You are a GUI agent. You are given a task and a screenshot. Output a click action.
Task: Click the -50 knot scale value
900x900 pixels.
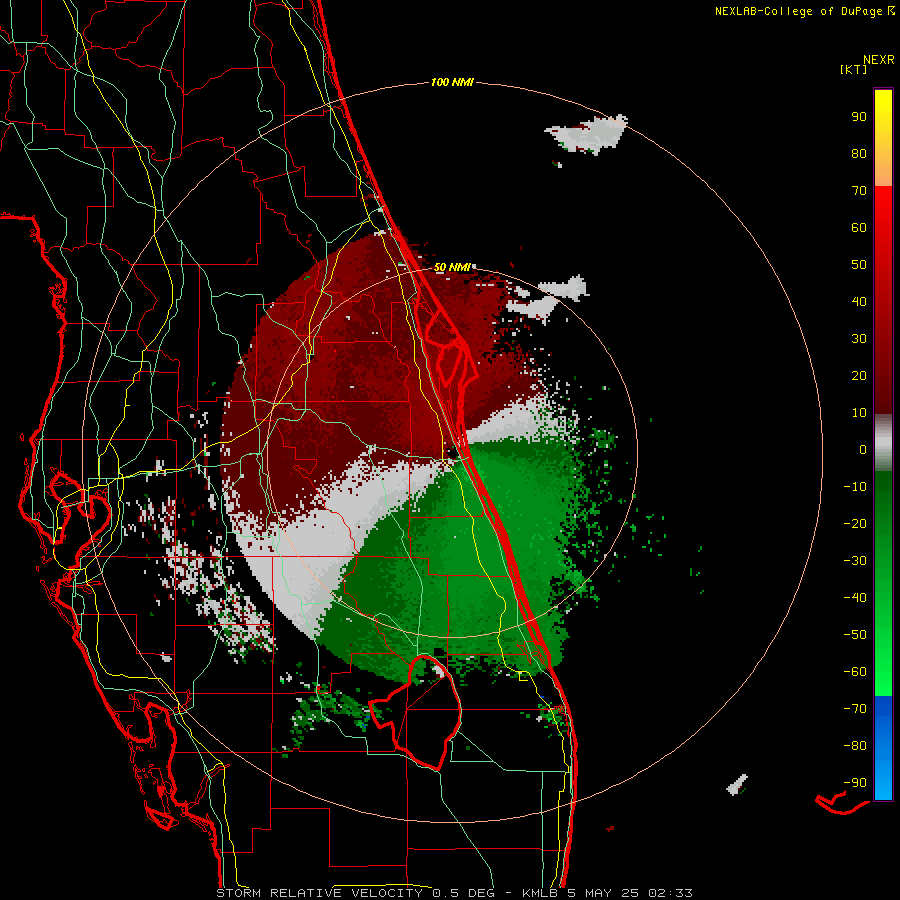click(855, 635)
